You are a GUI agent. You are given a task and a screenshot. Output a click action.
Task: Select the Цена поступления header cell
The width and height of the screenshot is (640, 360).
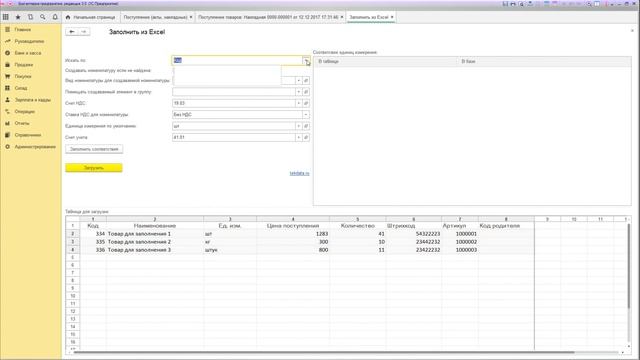pyautogui.click(x=293, y=226)
